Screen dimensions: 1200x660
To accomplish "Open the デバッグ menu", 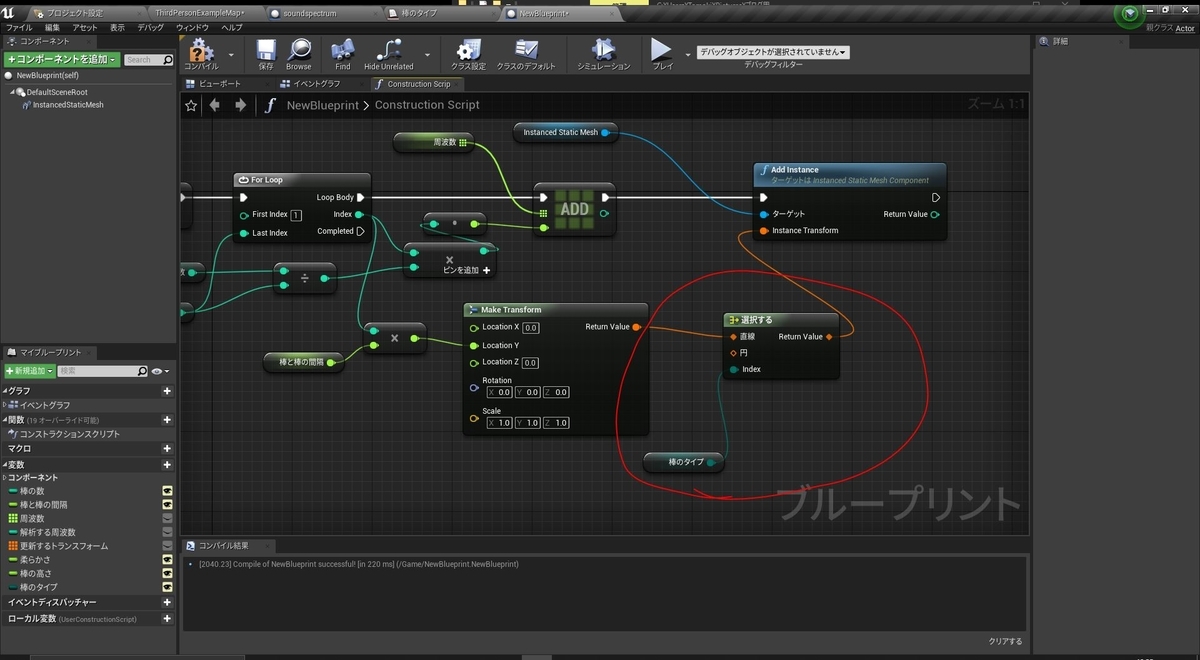I will pyautogui.click(x=150, y=28).
